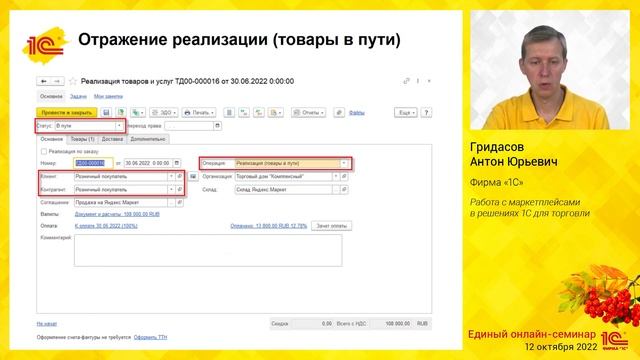Open calendar for Переход права date
The width and height of the screenshot is (640, 360).
(218, 126)
